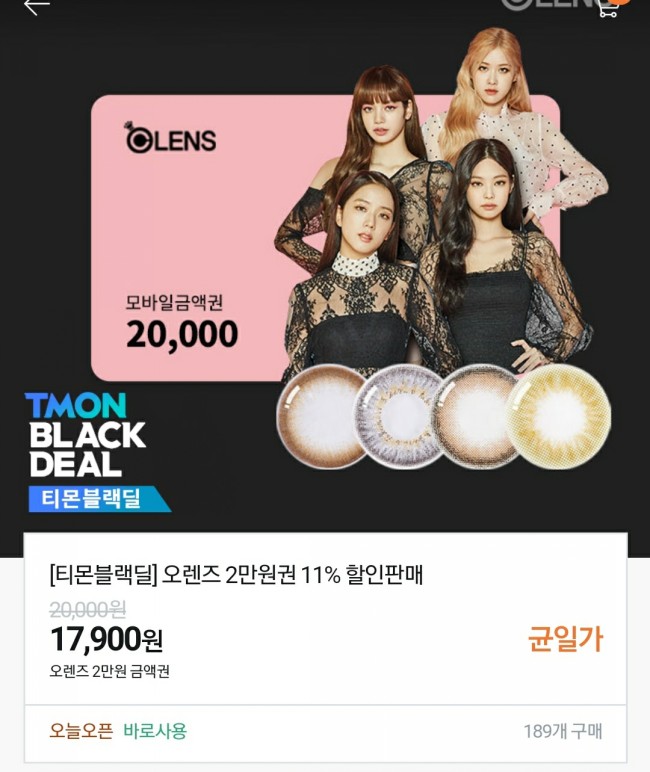Tap the green 바로사용 tag
This screenshot has width=650, height=772.
coord(155,731)
